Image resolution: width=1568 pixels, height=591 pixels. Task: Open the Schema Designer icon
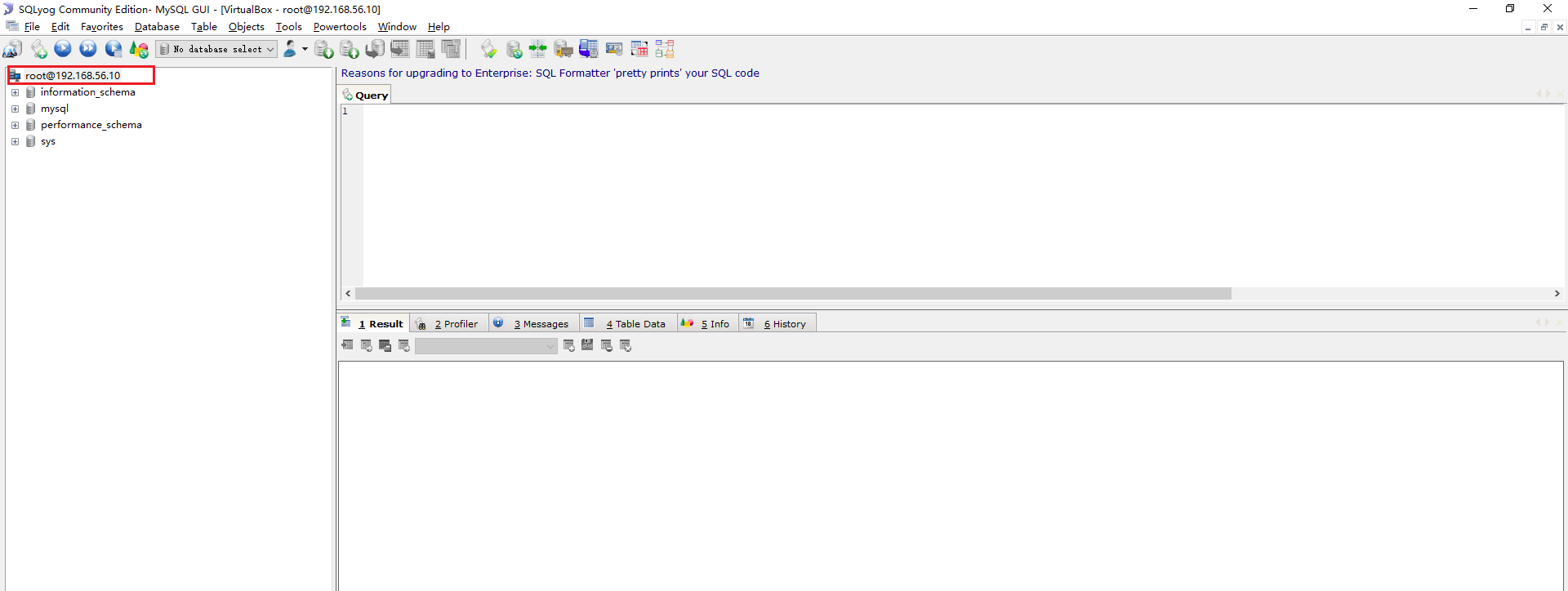point(665,49)
